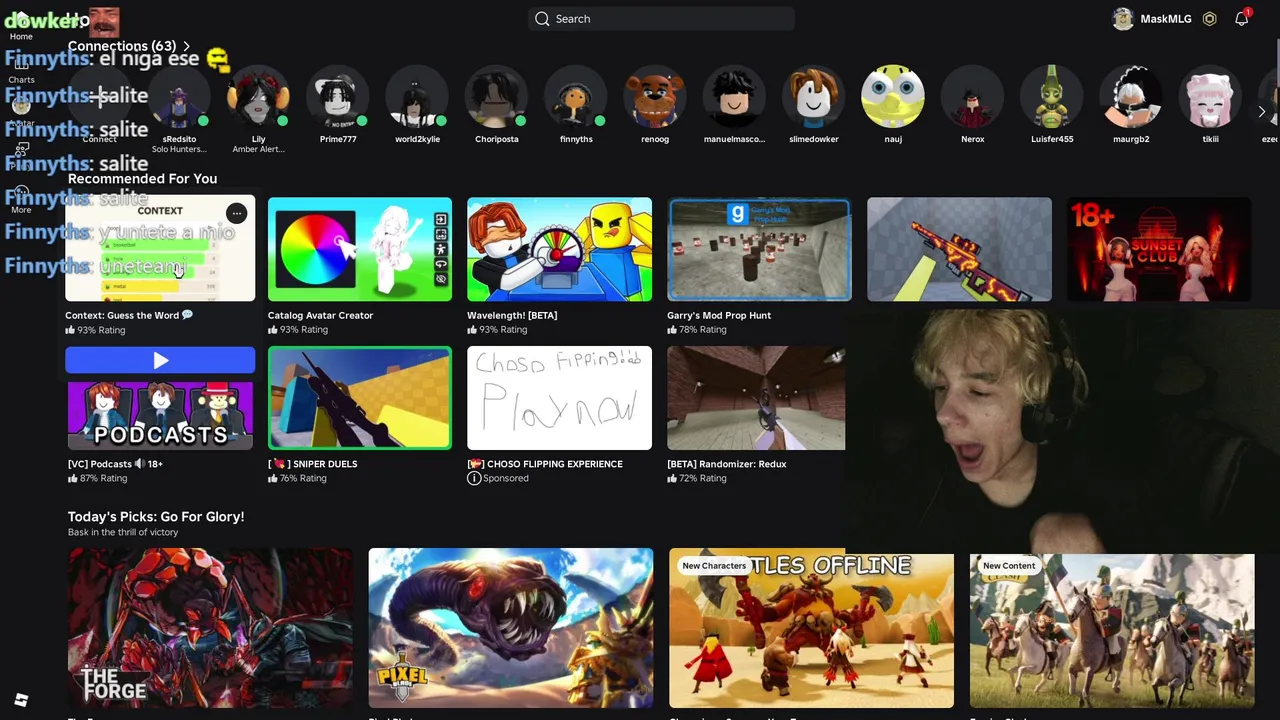
Task: Open Choso Flipping Experience thumbnail
Action: point(559,398)
